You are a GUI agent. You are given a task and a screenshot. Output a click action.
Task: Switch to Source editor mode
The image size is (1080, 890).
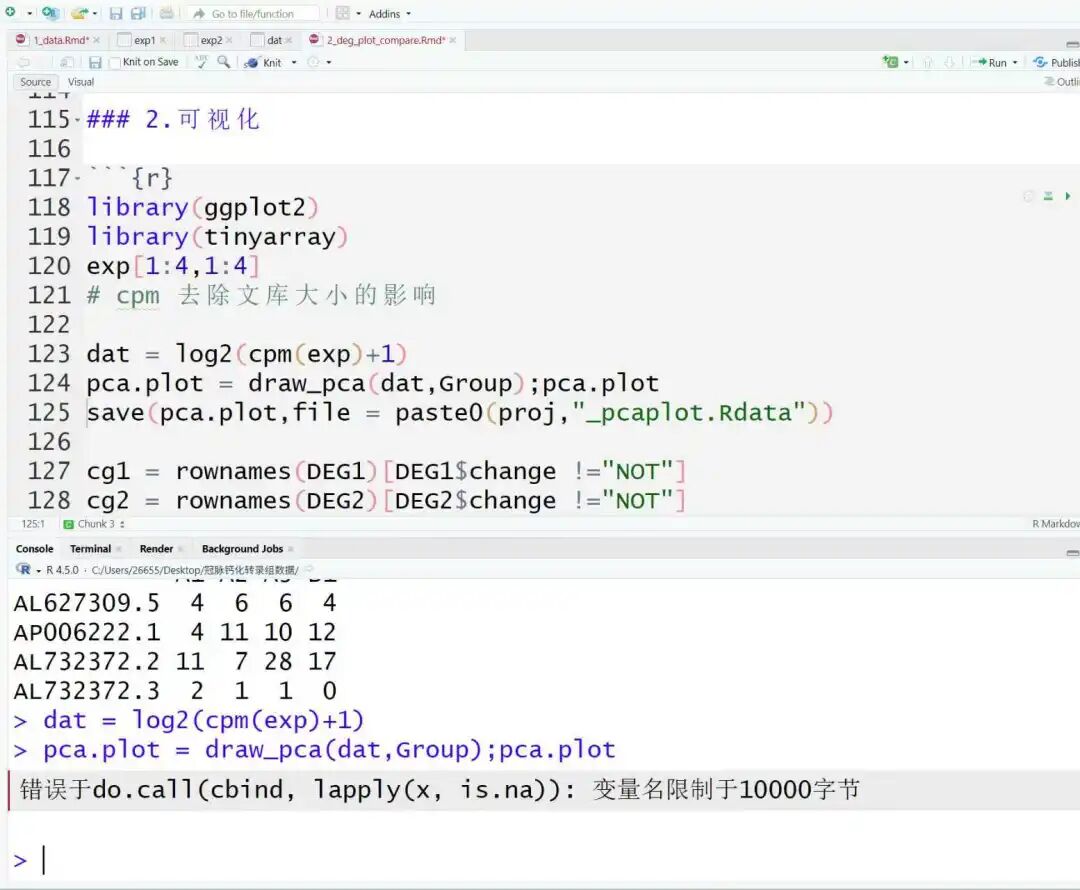36,82
